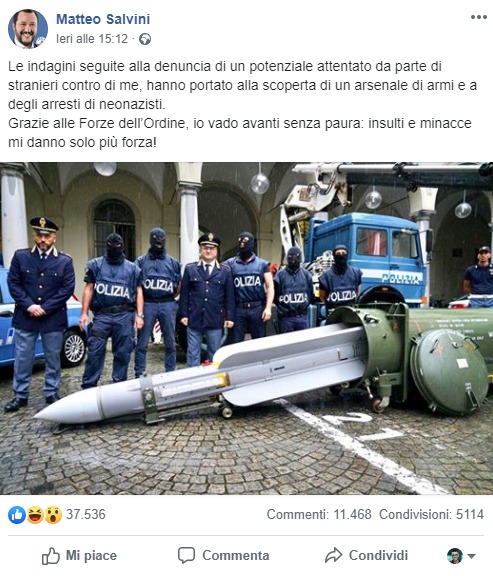Open Matteo Salvini's profile picture

(x=28, y=29)
